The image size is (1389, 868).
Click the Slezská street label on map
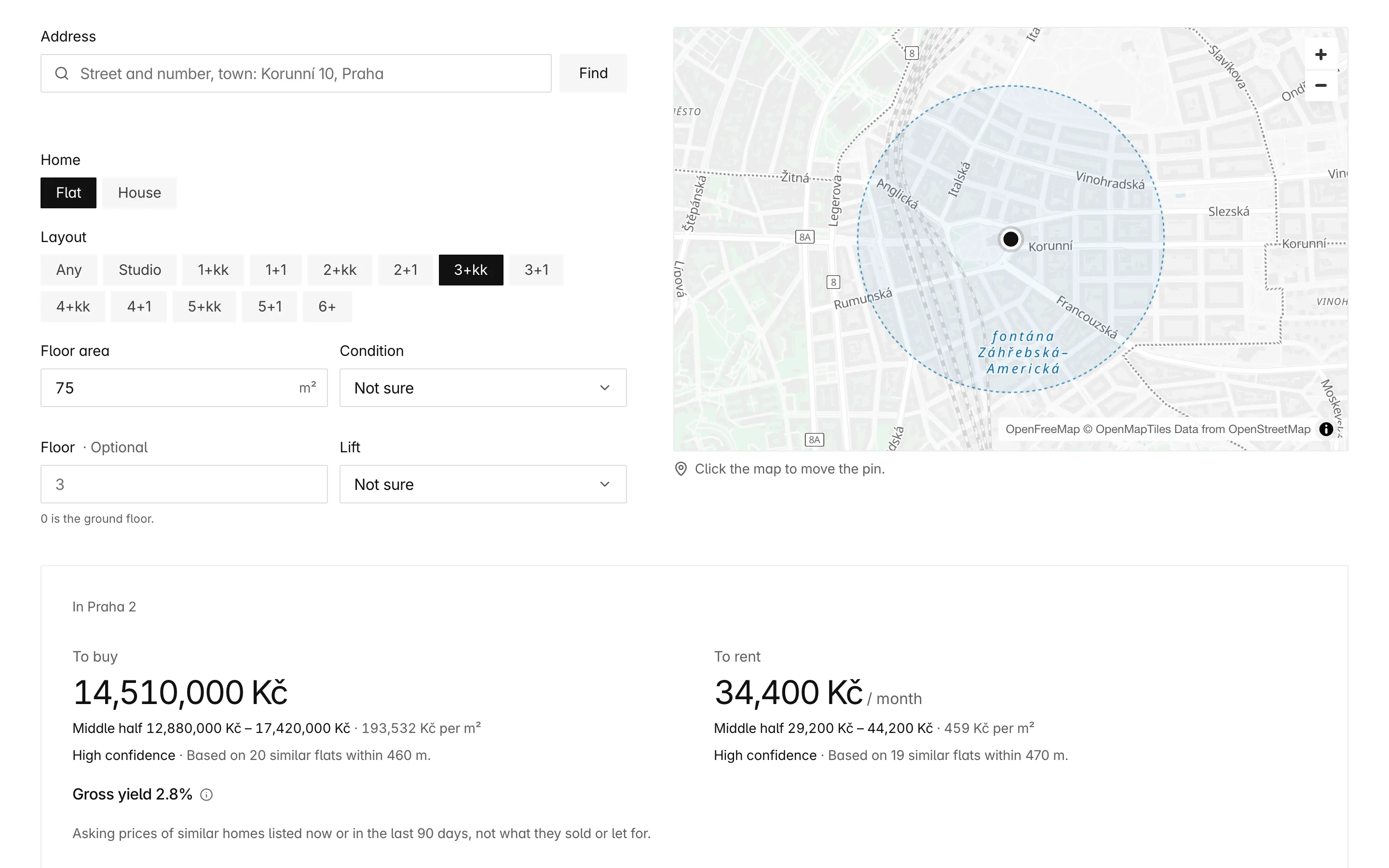pyautogui.click(x=1228, y=212)
